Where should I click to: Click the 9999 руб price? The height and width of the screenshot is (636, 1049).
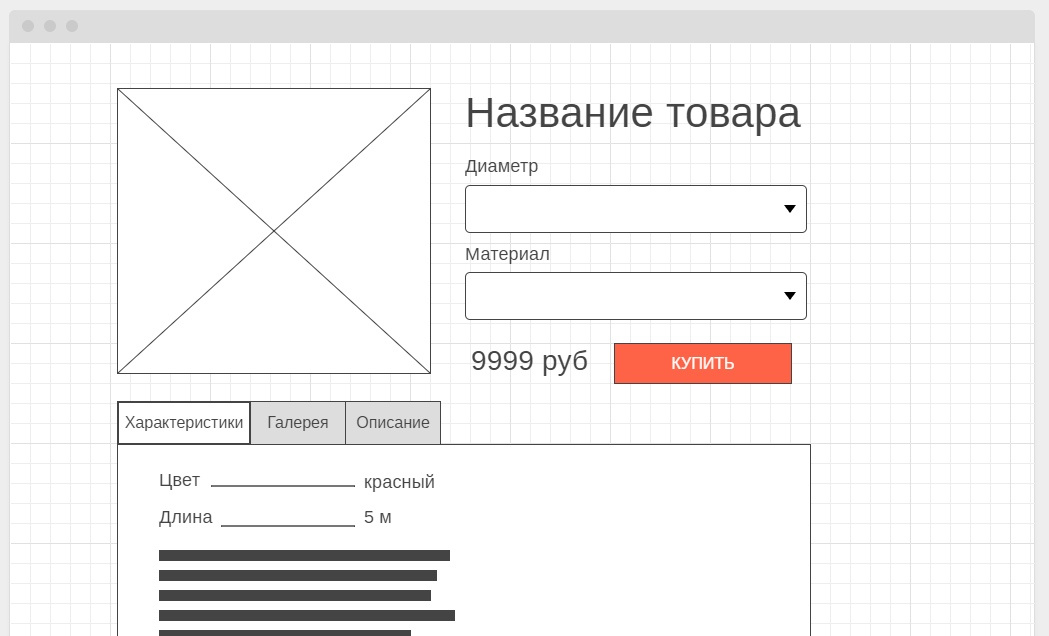(529, 361)
